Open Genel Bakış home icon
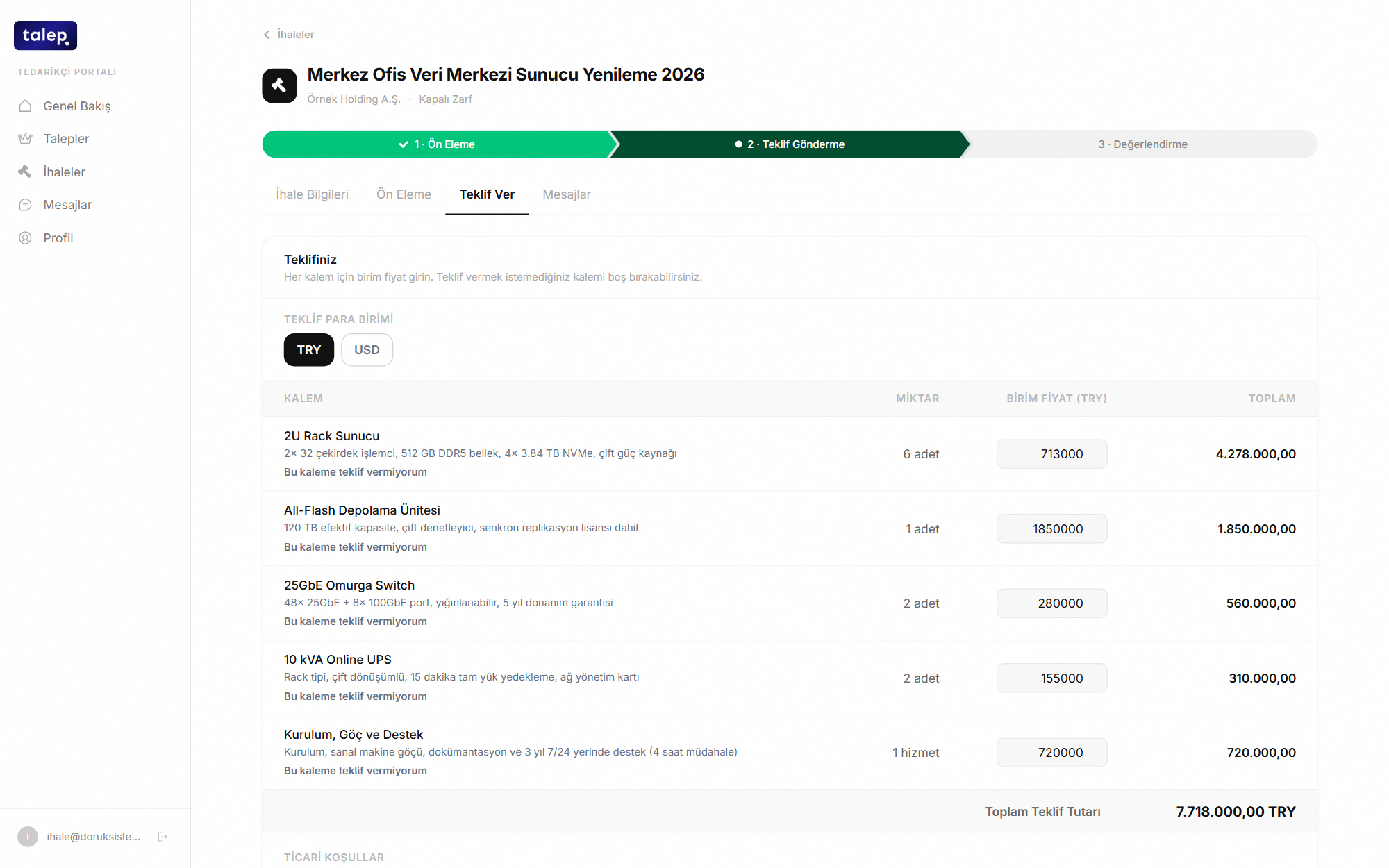 coord(26,106)
